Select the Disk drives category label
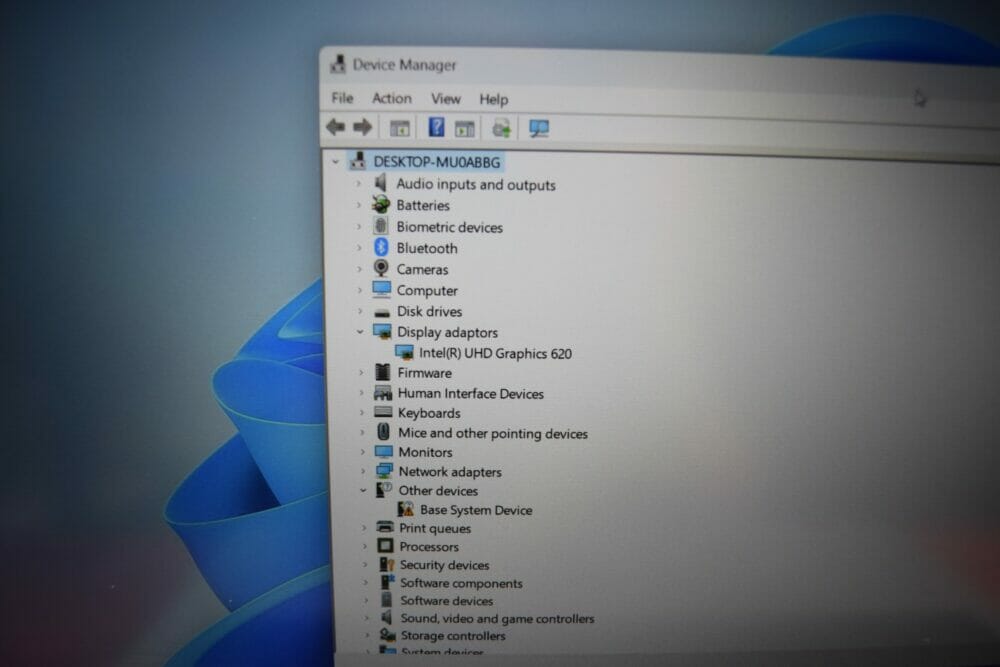This screenshot has width=1000, height=667. 429,311
